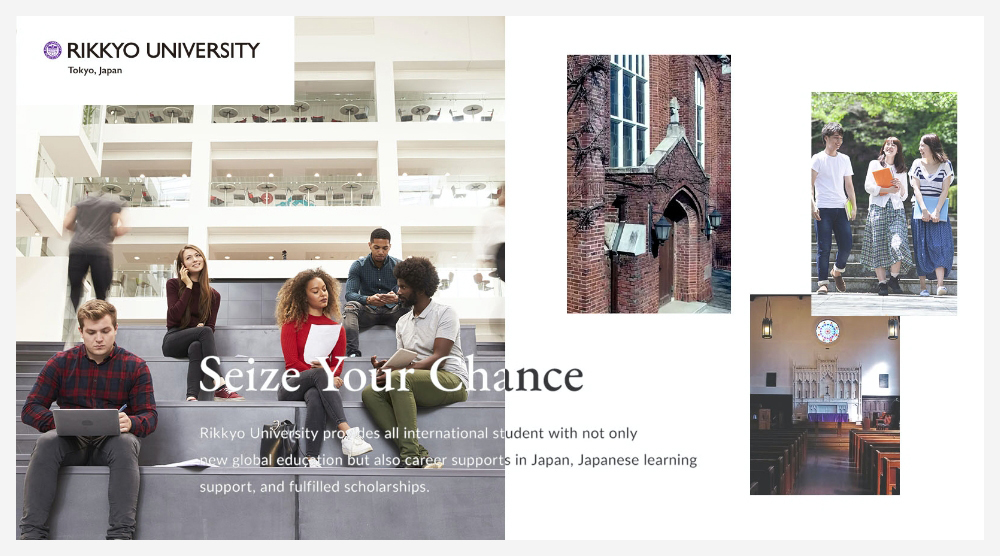Click the hanging lamp at chapel's left side

(767, 322)
